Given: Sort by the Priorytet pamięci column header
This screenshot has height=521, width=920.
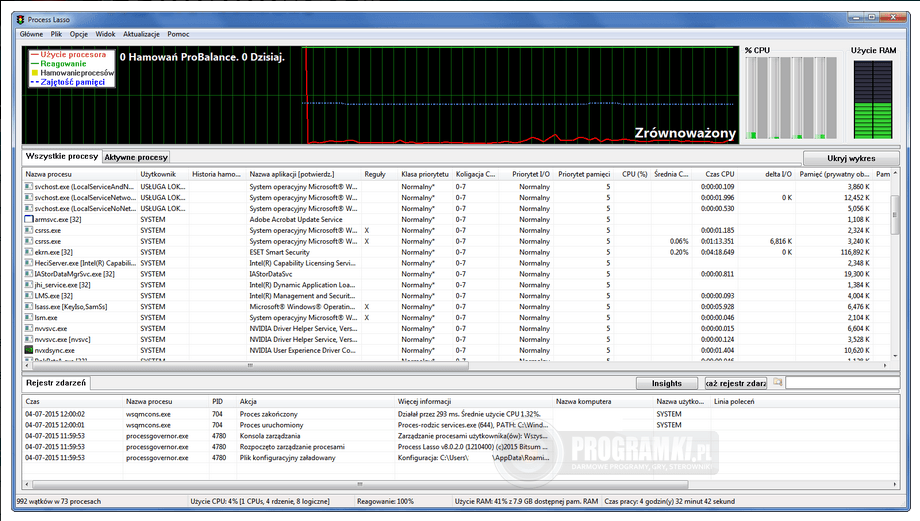Looking at the screenshot, I should (x=584, y=174).
